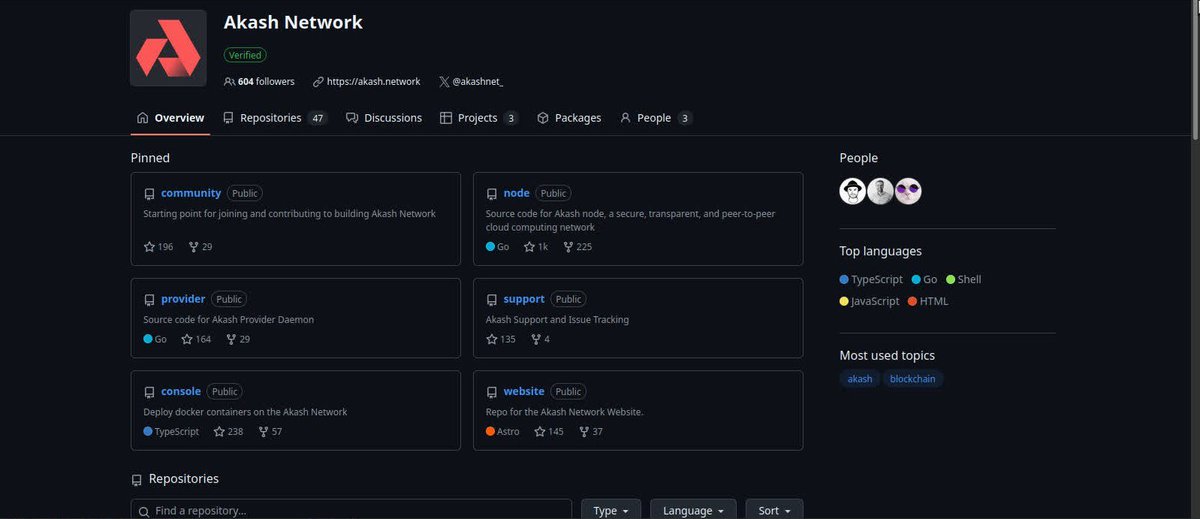
Task: View the 145 stars of website
Action: coord(549,432)
